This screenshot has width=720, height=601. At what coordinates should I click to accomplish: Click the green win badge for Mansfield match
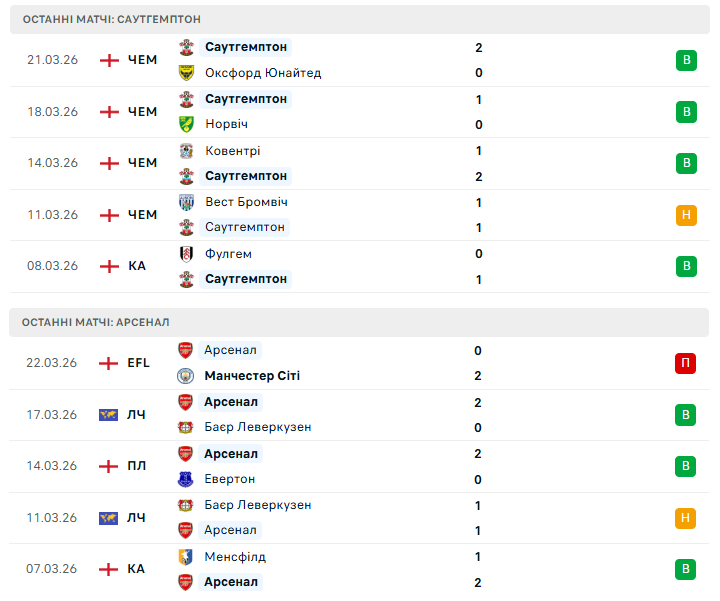click(x=685, y=569)
